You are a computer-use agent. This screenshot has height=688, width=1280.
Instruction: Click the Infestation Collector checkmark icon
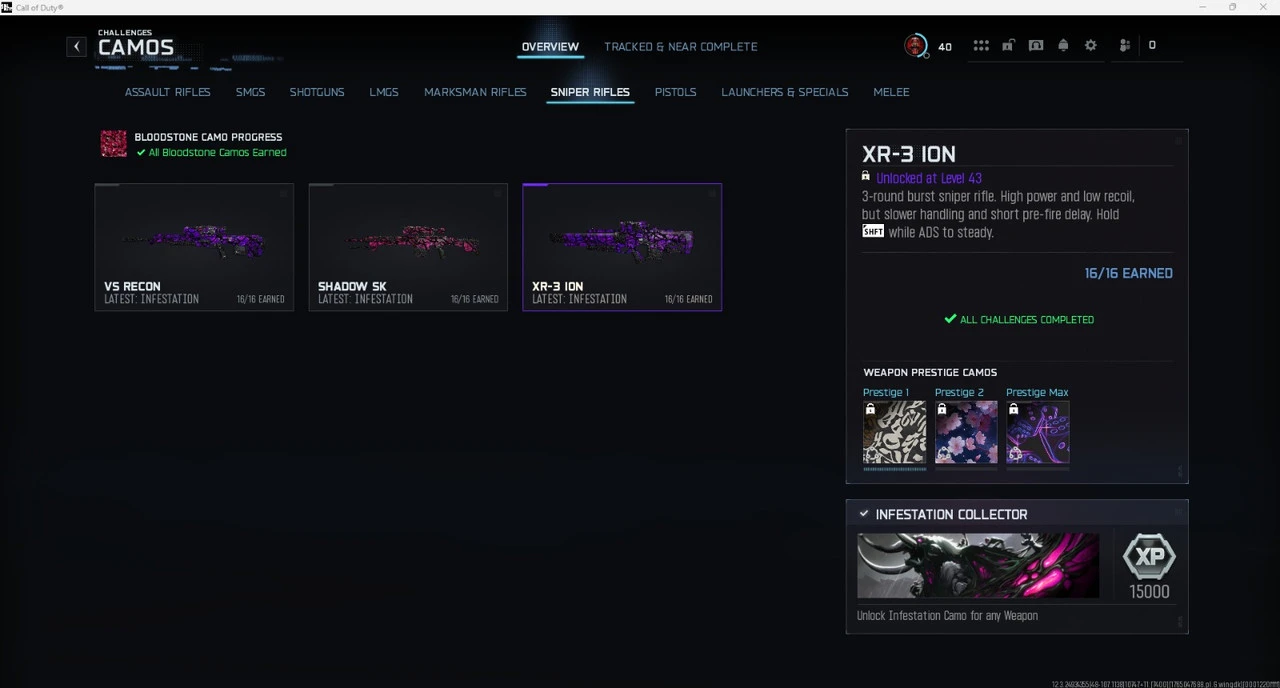(864, 514)
